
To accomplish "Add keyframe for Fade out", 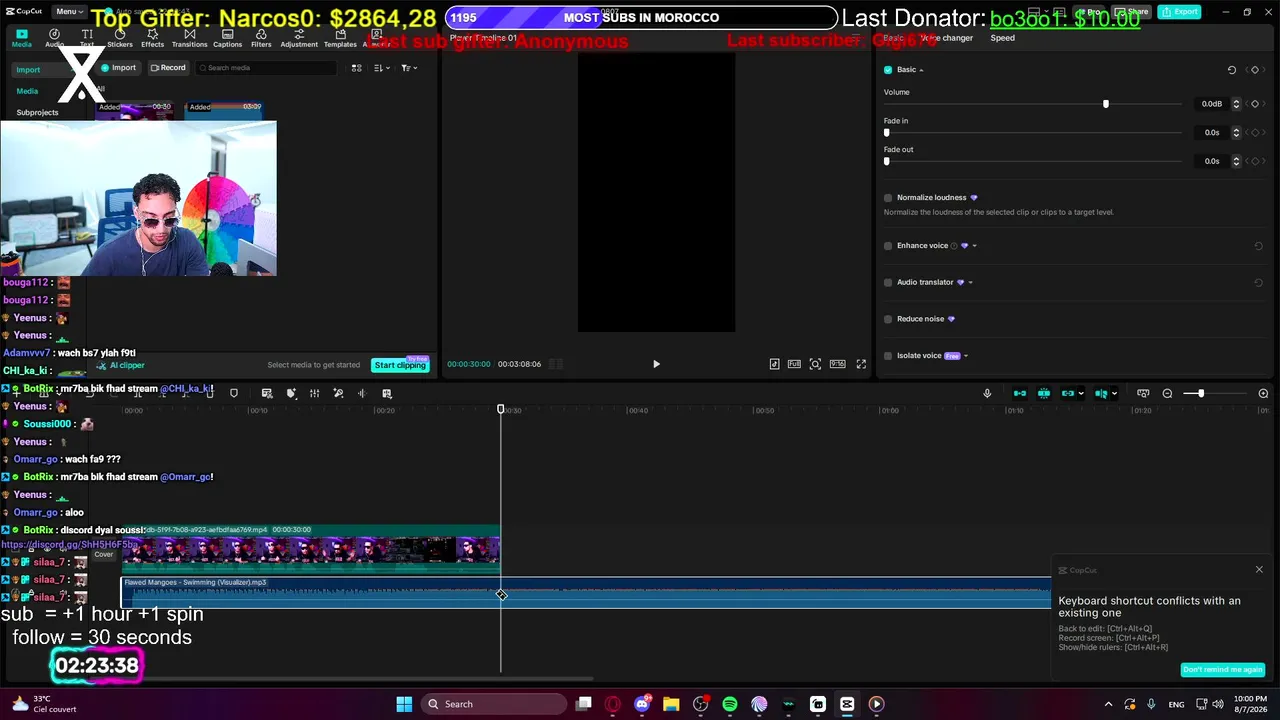I will [x=1255, y=161].
